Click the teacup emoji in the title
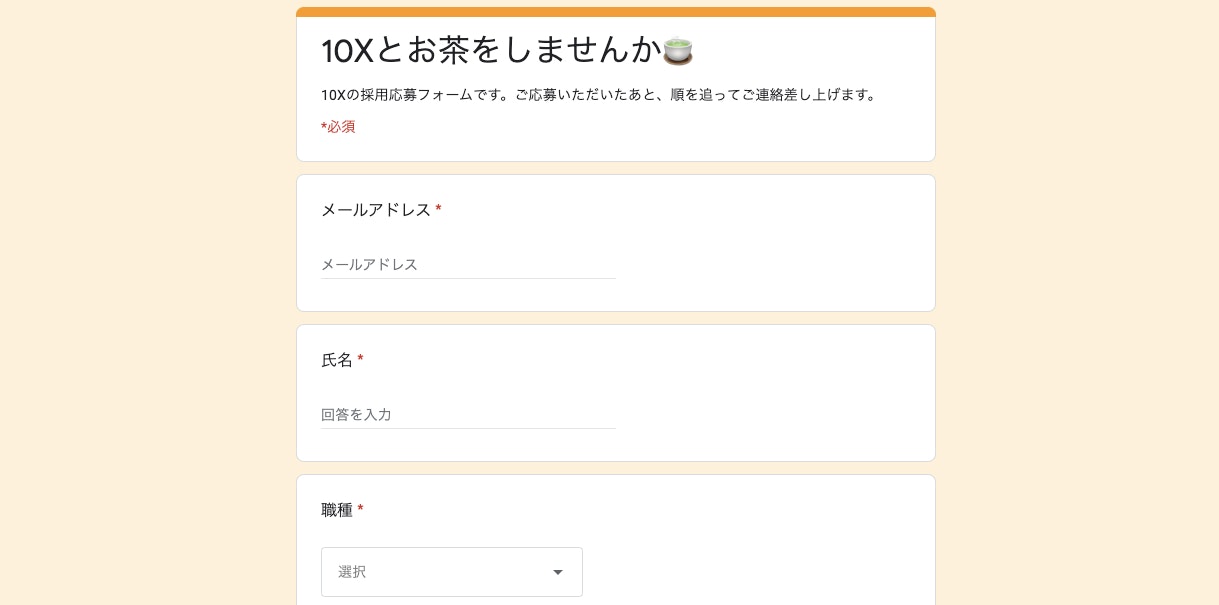The height and width of the screenshot is (605, 1219). tap(678, 50)
